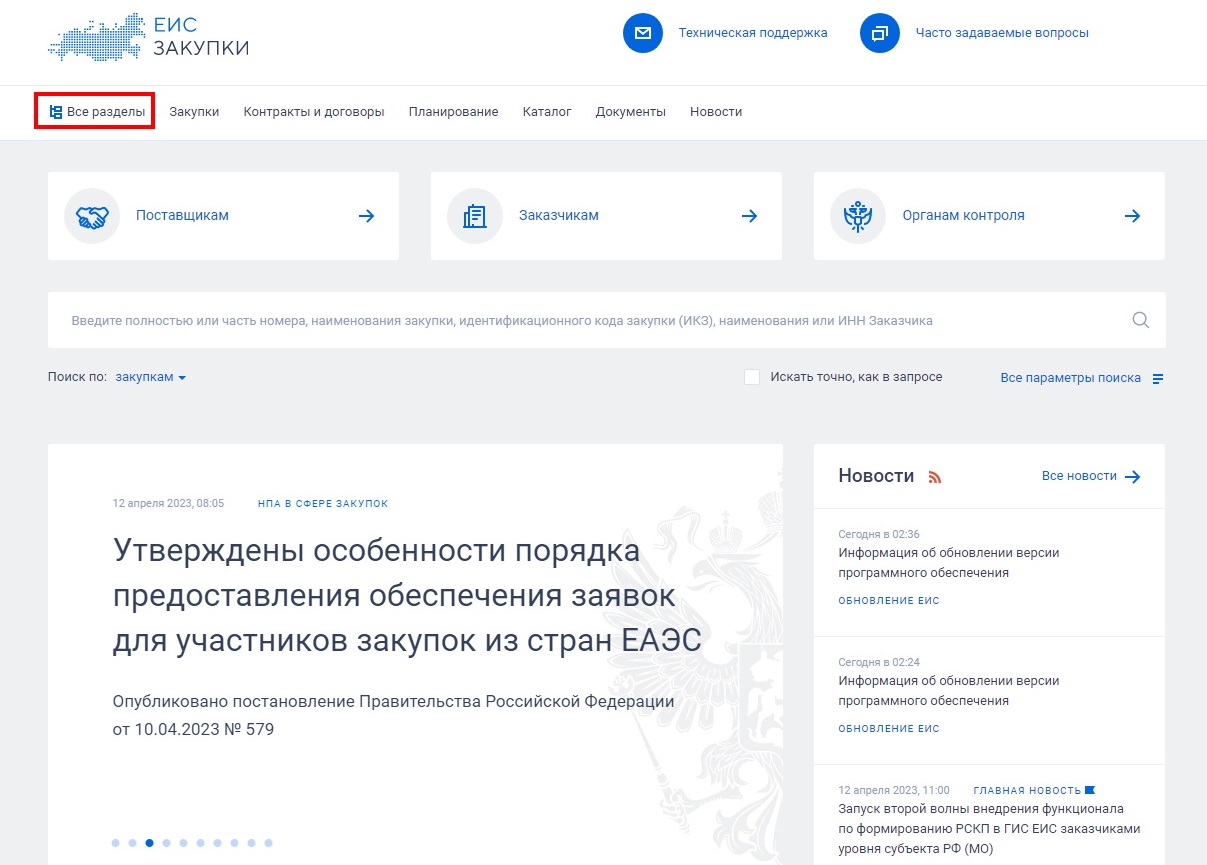Open the Поиск по закупкам dropdown
Viewport: 1207px width, 865px height.
coord(151,377)
